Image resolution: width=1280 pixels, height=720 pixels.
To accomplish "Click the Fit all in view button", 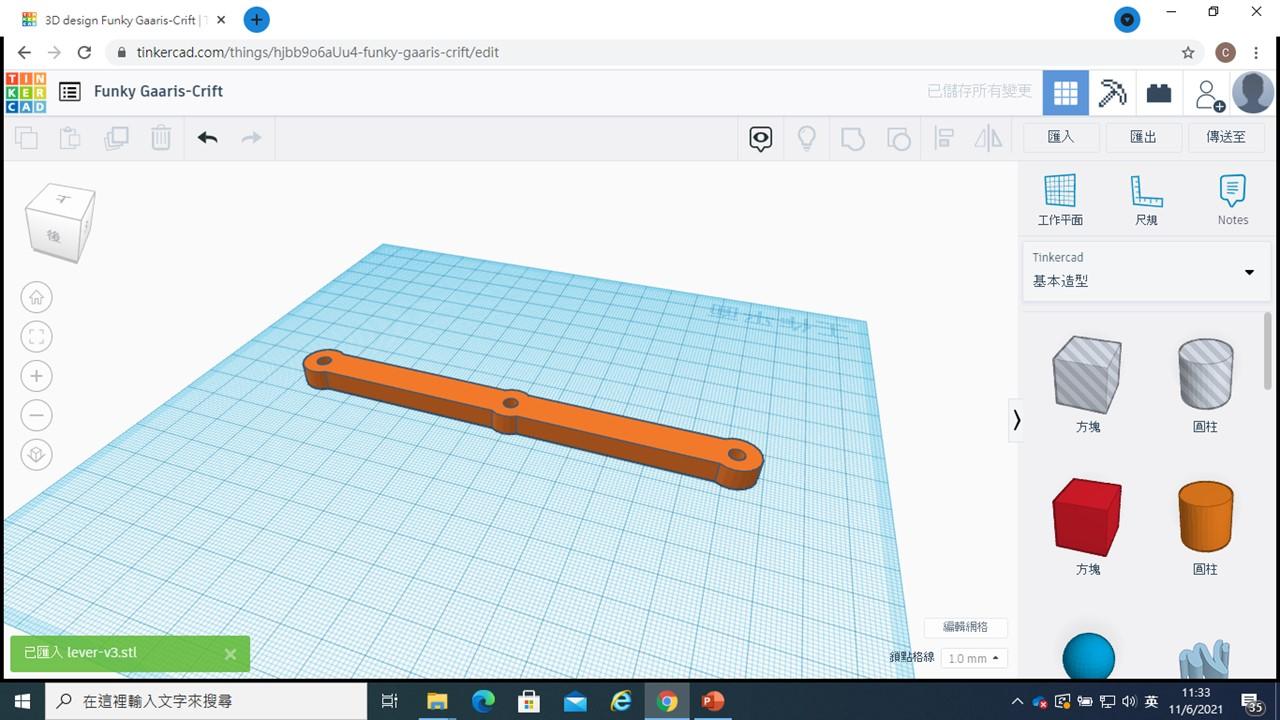I will click(x=37, y=337).
